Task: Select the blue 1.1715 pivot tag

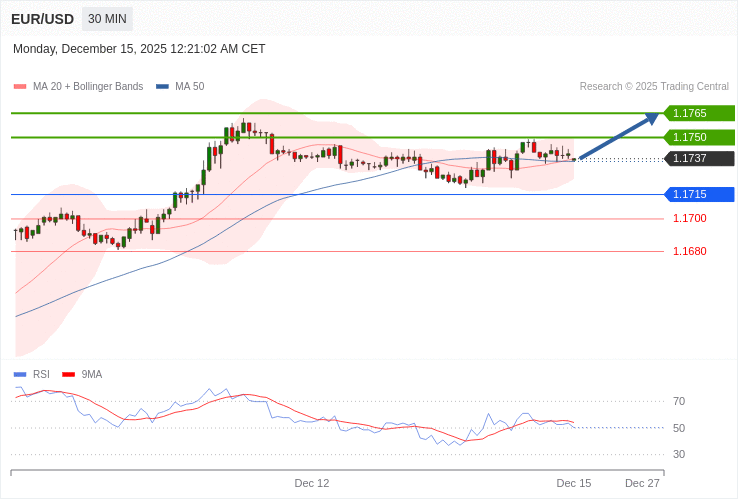Action: pos(699,194)
